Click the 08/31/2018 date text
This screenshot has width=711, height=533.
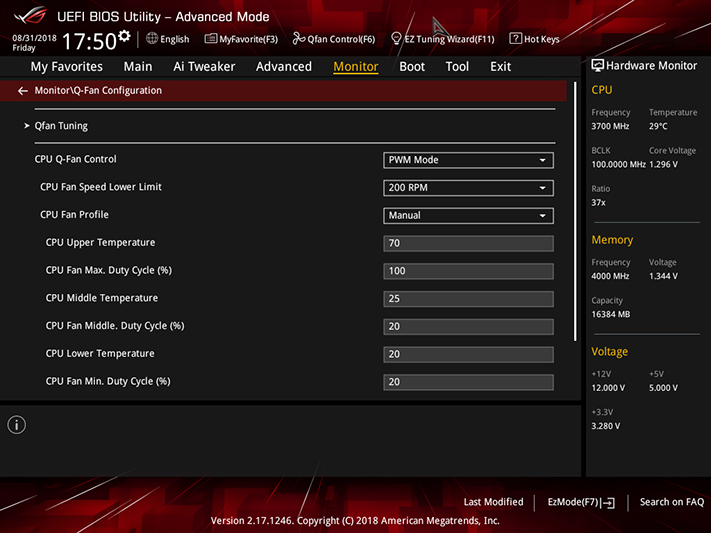pos(34,38)
